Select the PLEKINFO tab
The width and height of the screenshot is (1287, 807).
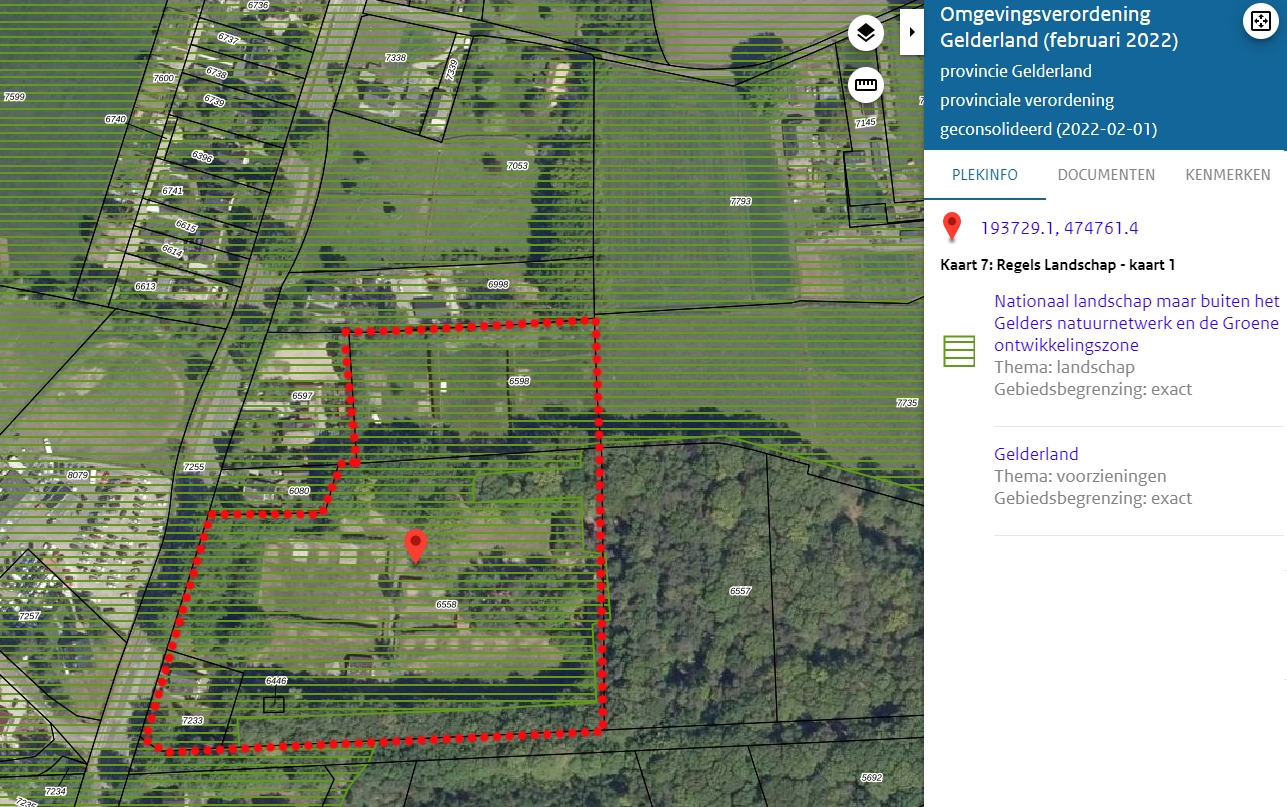pyautogui.click(x=985, y=175)
